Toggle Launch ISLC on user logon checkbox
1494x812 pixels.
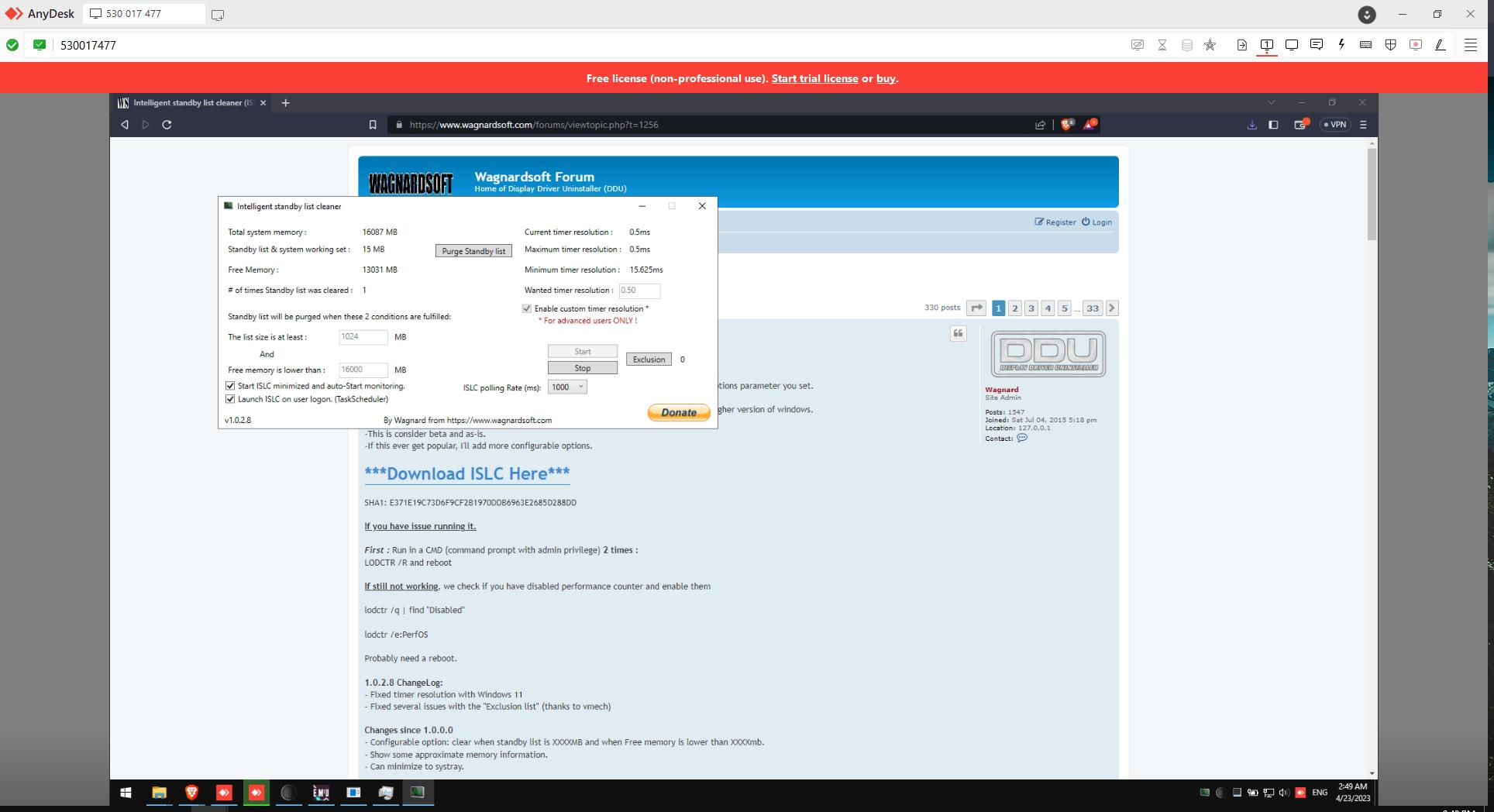click(x=230, y=399)
